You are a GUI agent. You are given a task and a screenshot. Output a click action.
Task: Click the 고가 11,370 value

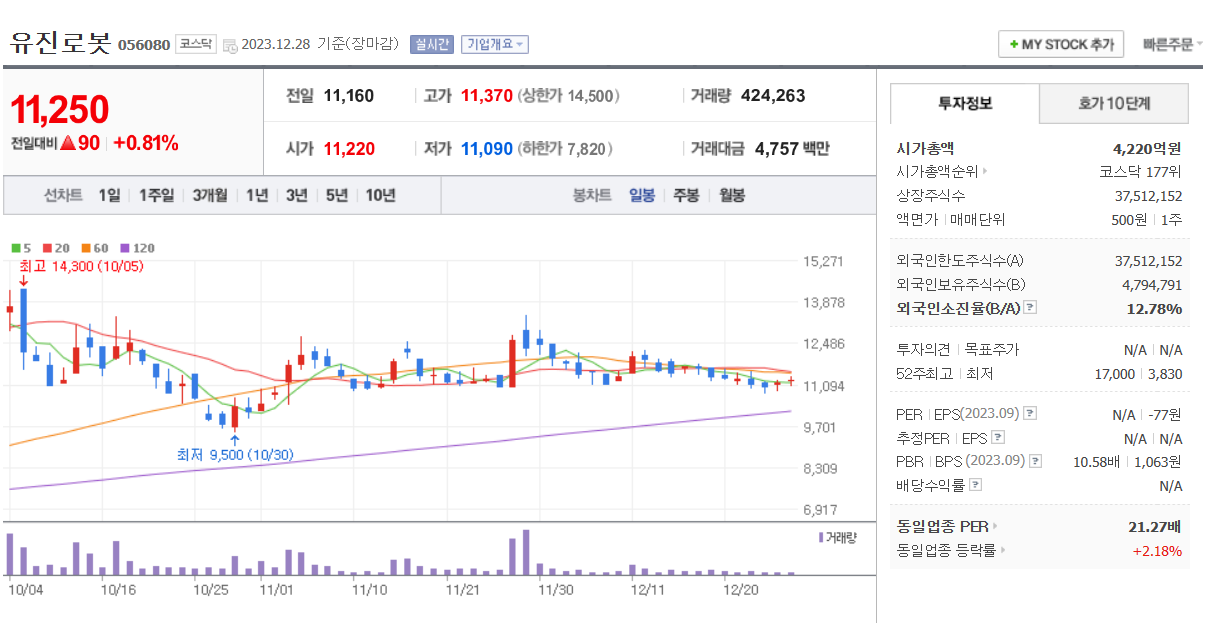tap(487, 96)
